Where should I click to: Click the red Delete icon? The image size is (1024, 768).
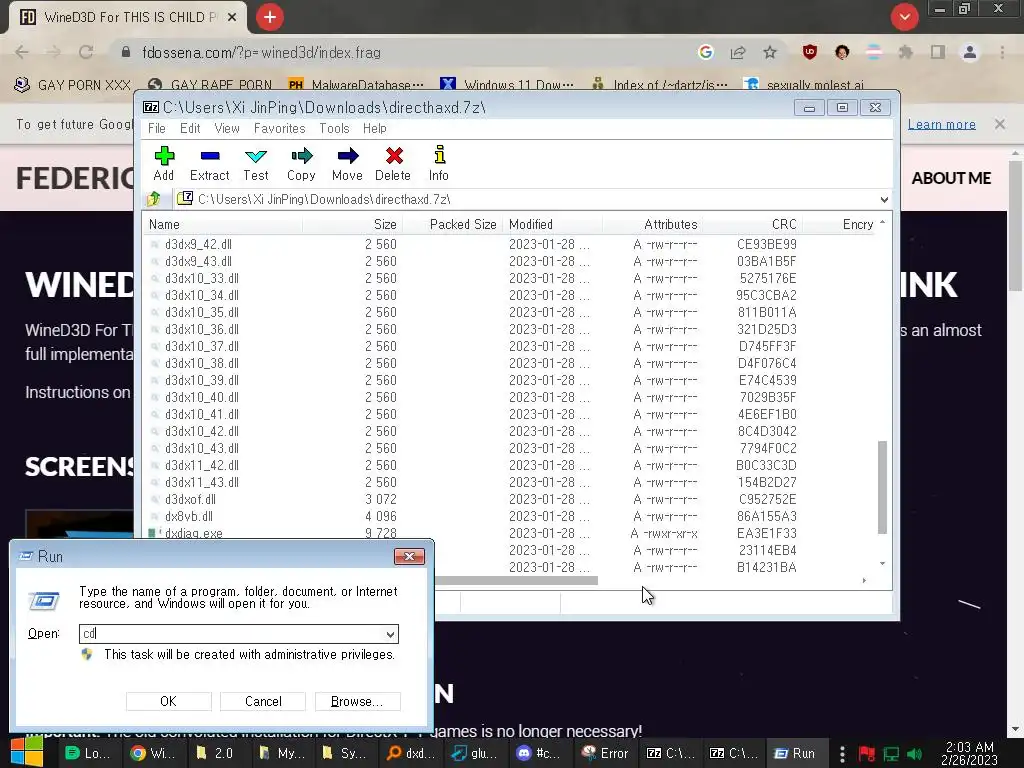[392, 163]
